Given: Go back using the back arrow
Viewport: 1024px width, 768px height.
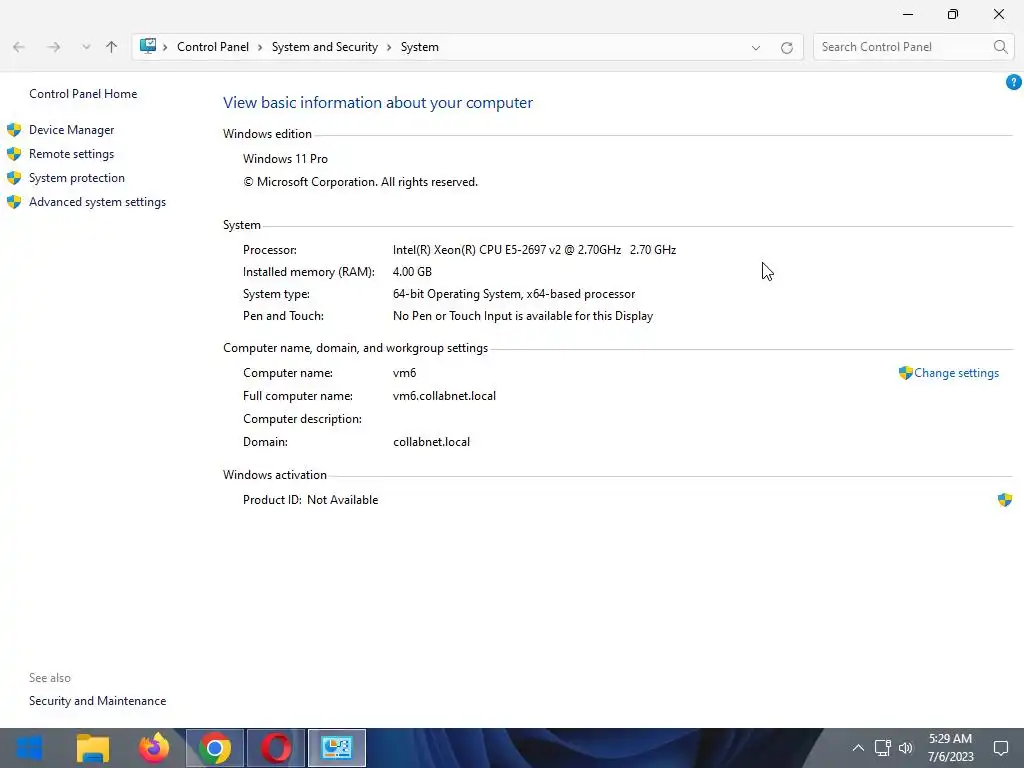Looking at the screenshot, I should [x=19, y=47].
